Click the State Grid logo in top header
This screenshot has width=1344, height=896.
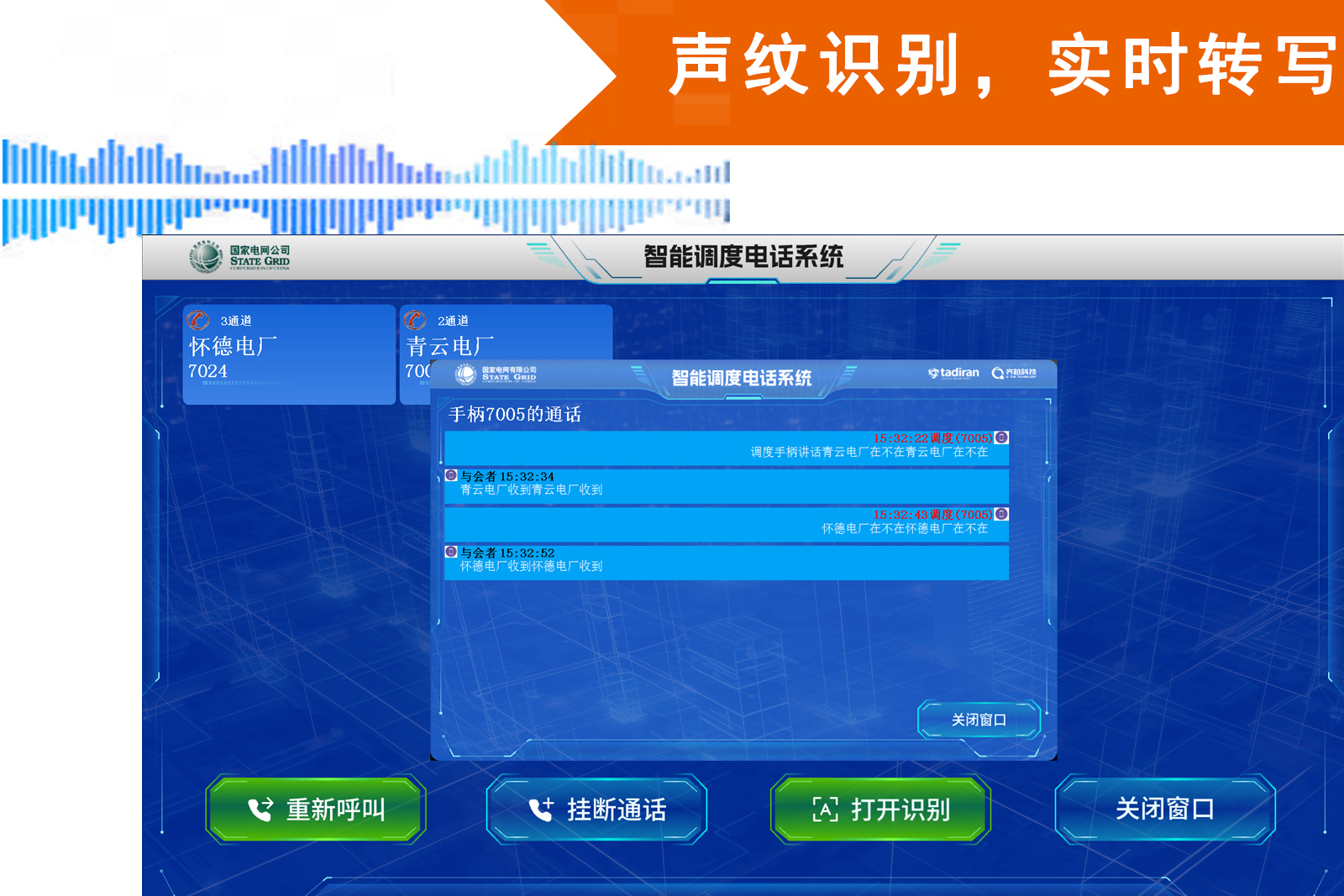coord(239,256)
